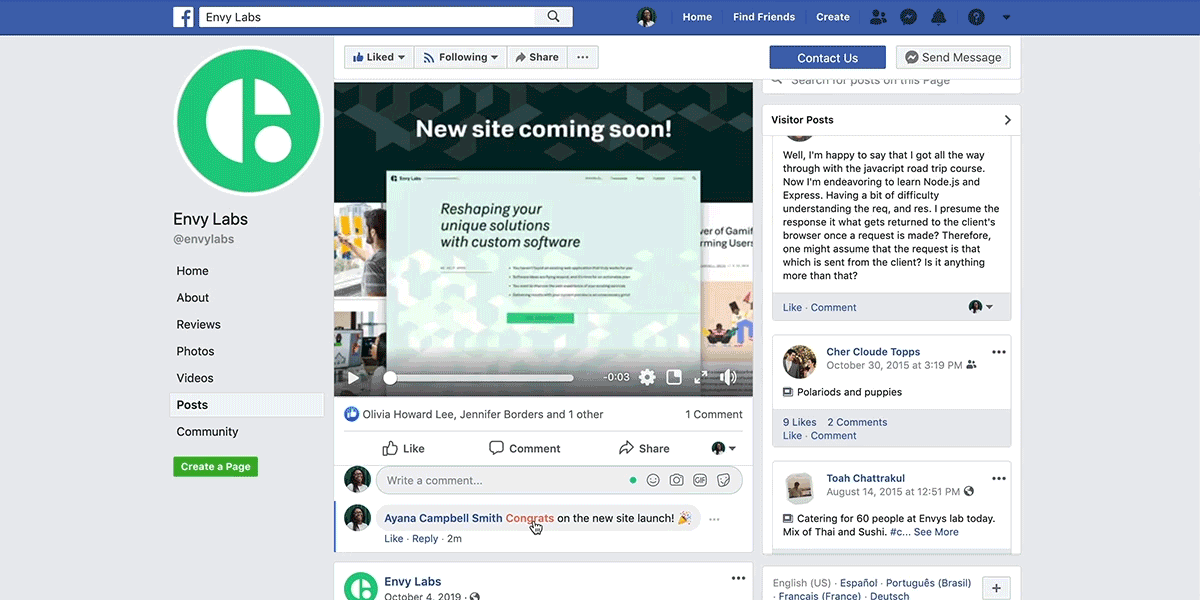Screen dimensions: 1200x600
Task: Switch language to Español
Action: tap(858, 583)
